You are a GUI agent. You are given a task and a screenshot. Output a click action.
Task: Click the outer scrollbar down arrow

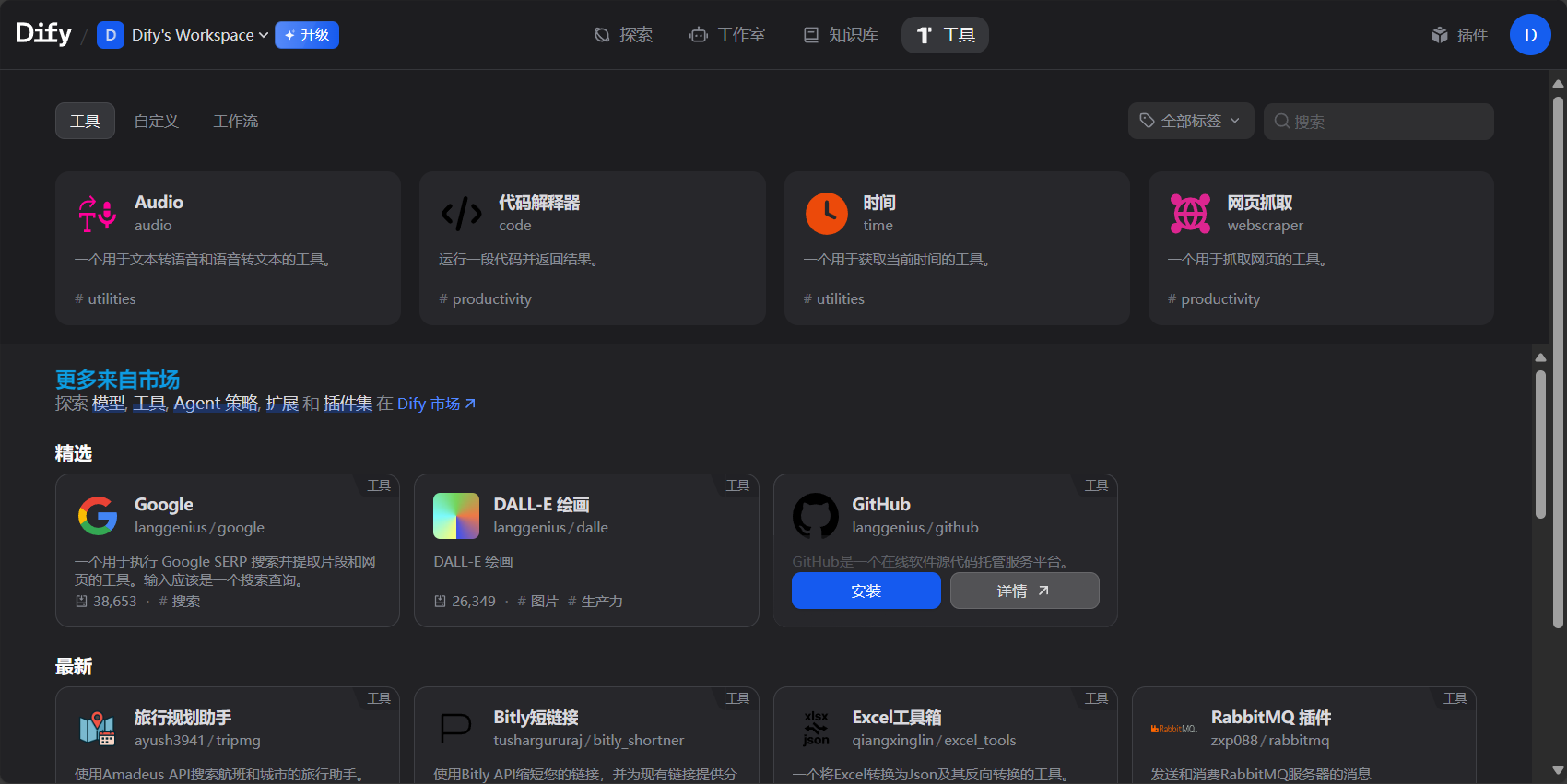point(1558,770)
